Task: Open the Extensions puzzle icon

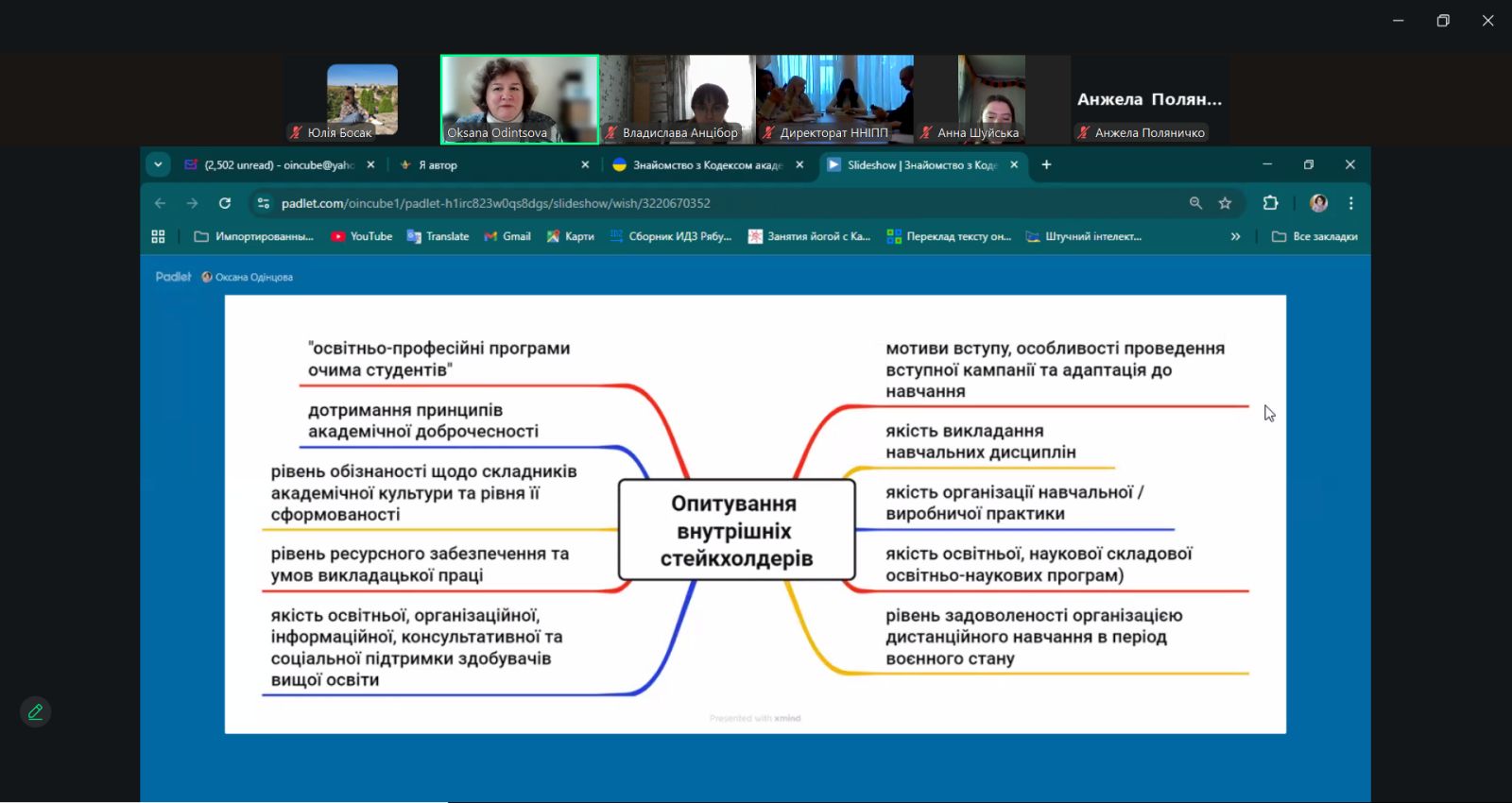Action: [1270, 203]
